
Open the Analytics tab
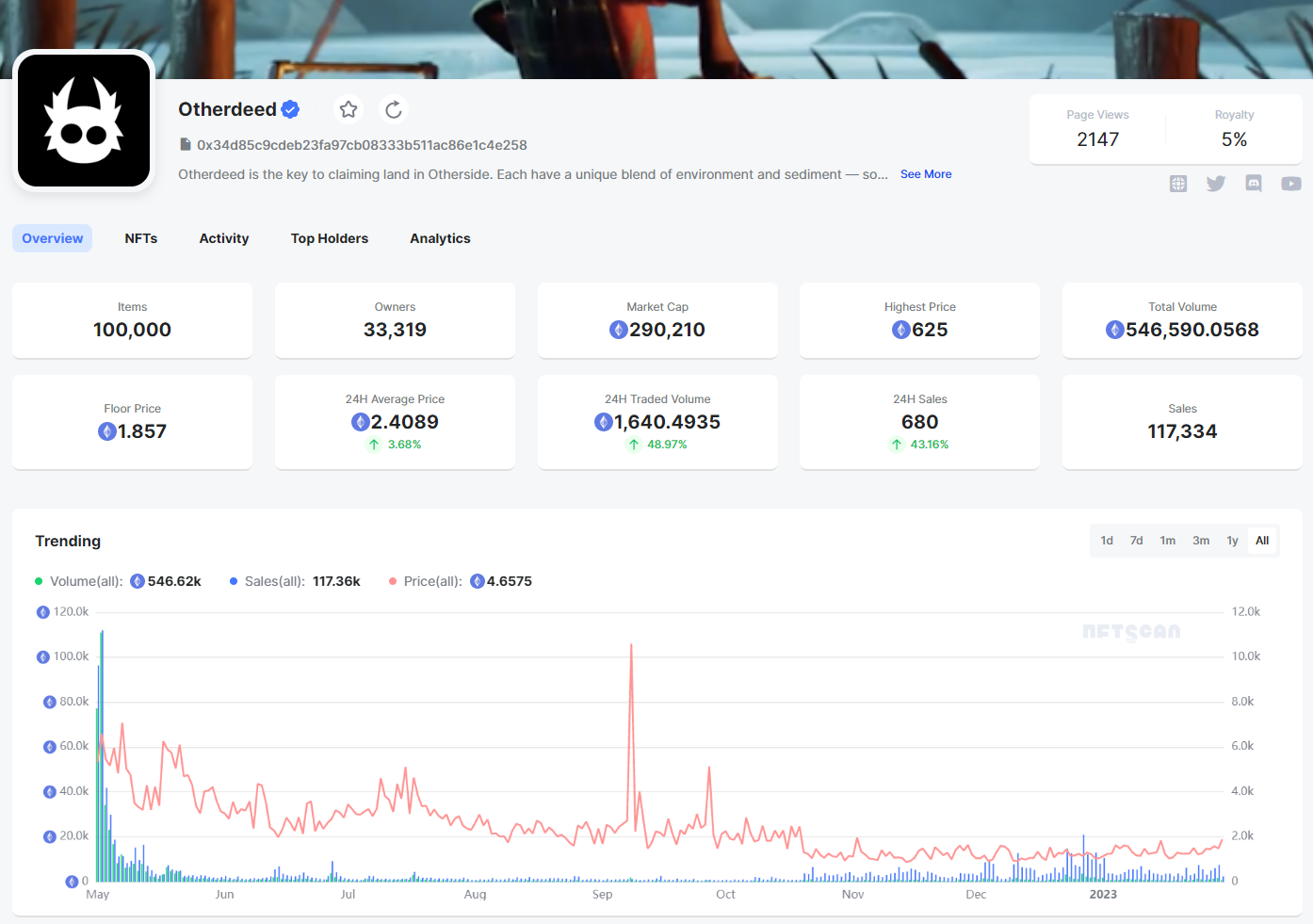pos(440,238)
